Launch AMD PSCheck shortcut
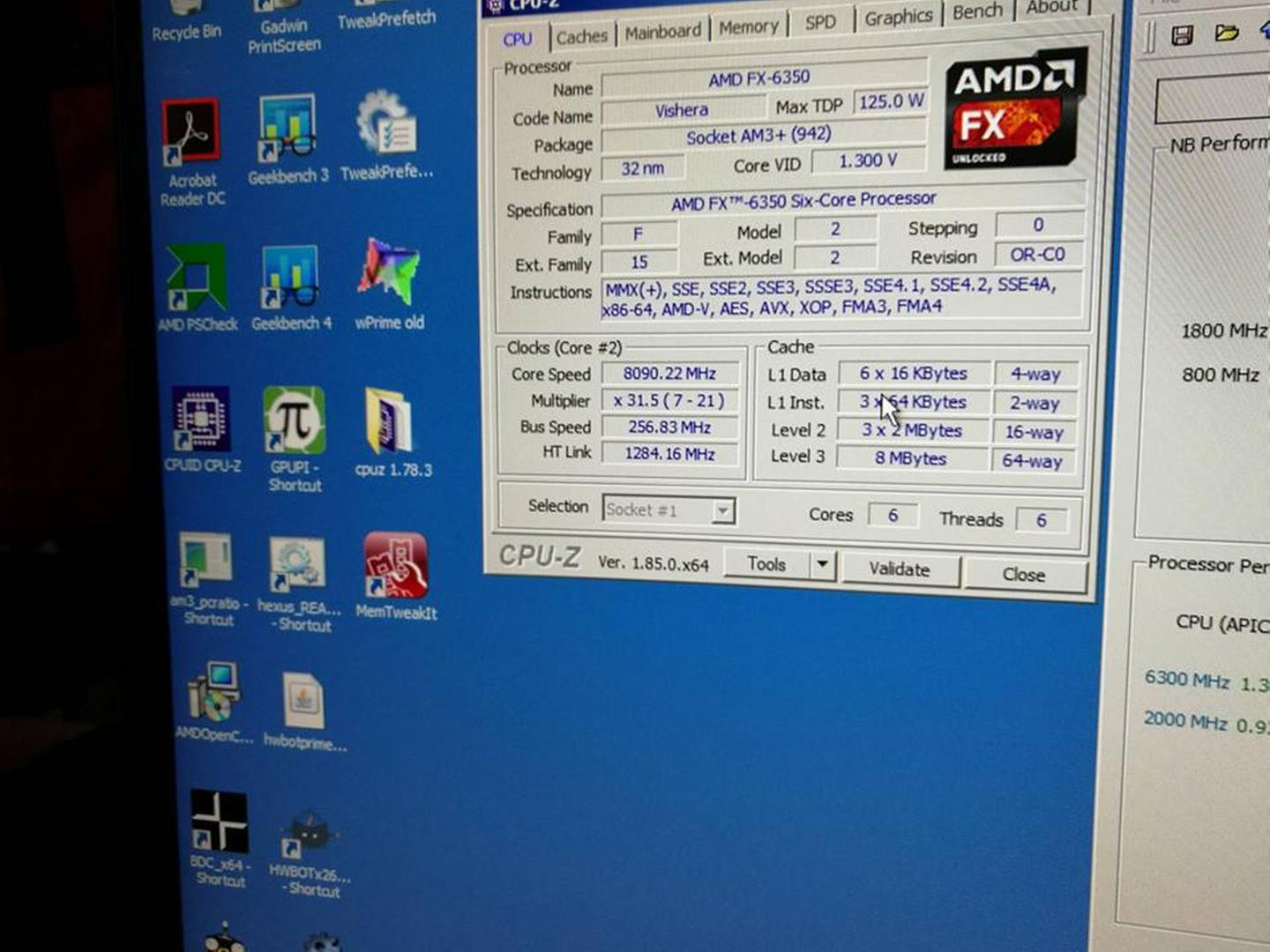The height and width of the screenshot is (952, 1270). 198,287
